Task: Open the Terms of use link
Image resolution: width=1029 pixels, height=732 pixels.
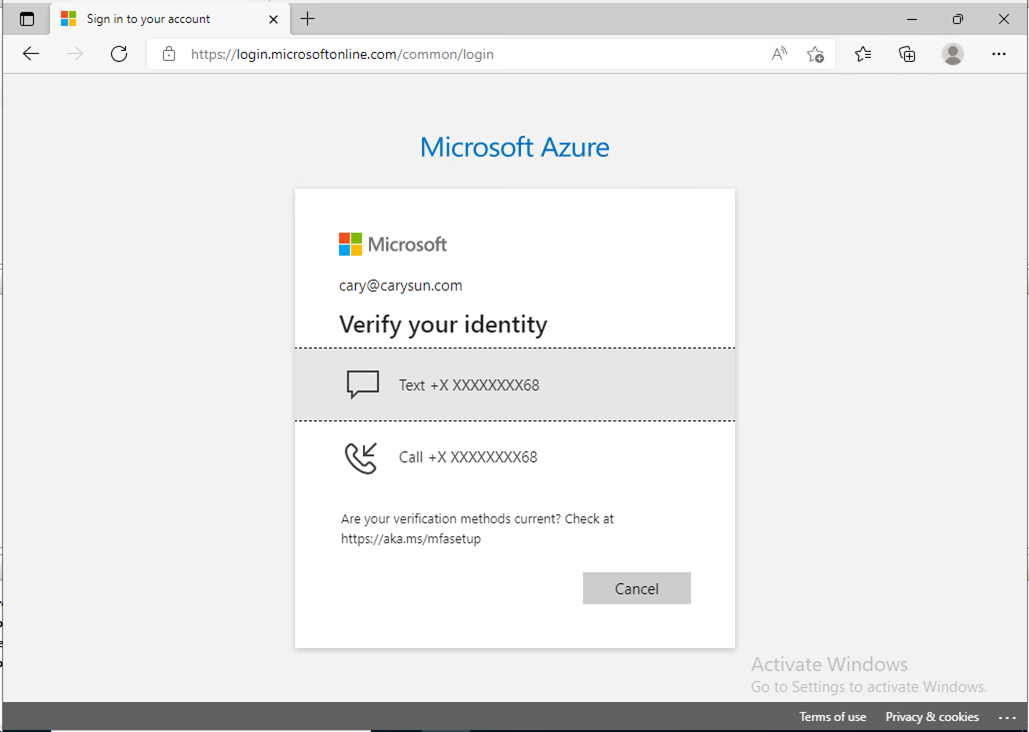Action: 832,717
